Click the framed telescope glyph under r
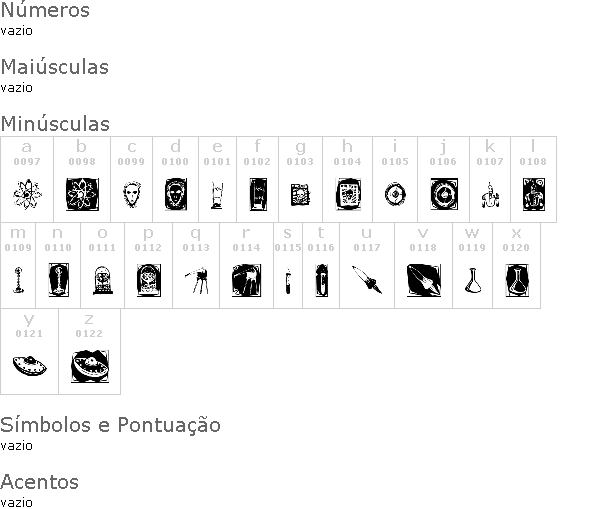590x509 pixels. point(246,280)
